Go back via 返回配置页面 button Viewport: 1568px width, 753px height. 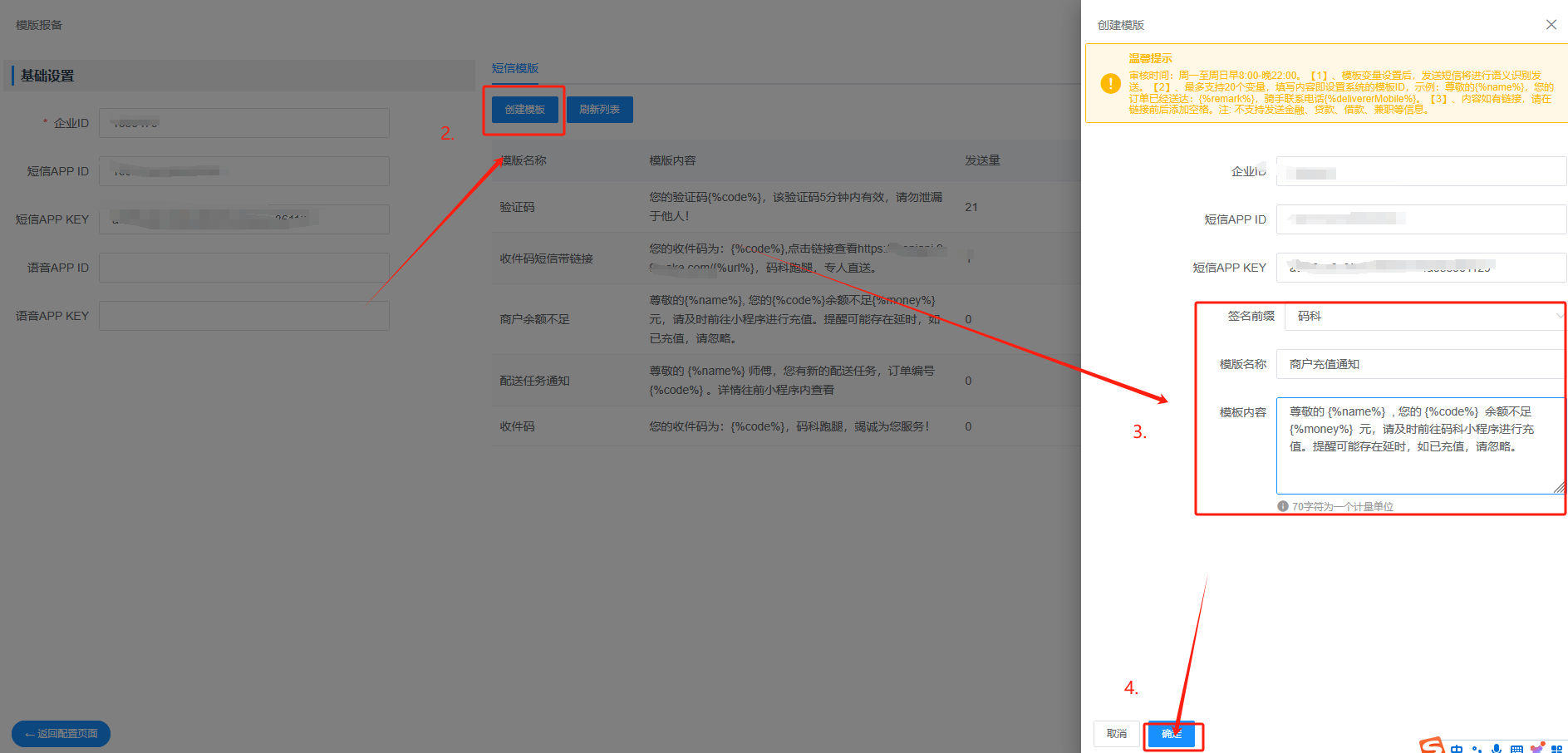point(61,734)
